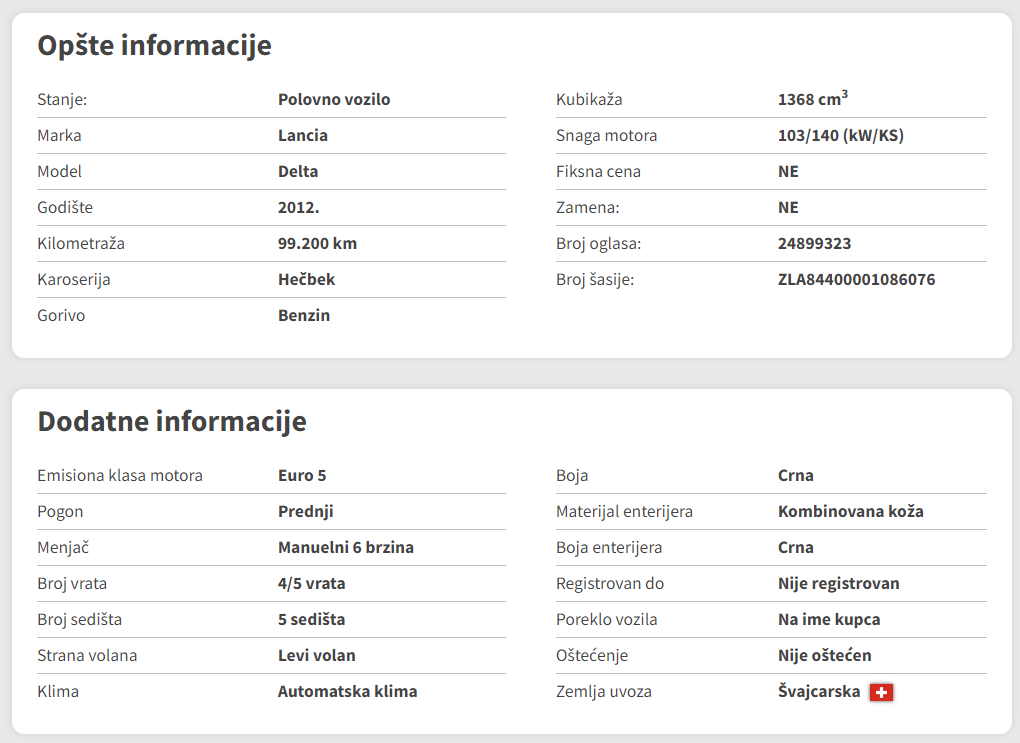Click the 'Broj oglasa:' label
The width and height of the screenshot is (1020, 743).
click(x=598, y=243)
